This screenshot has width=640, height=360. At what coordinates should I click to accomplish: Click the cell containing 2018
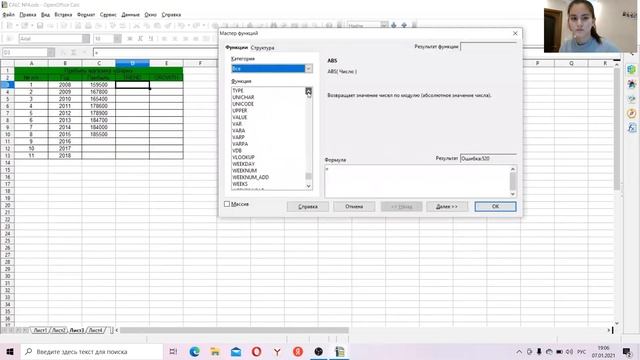point(65,156)
